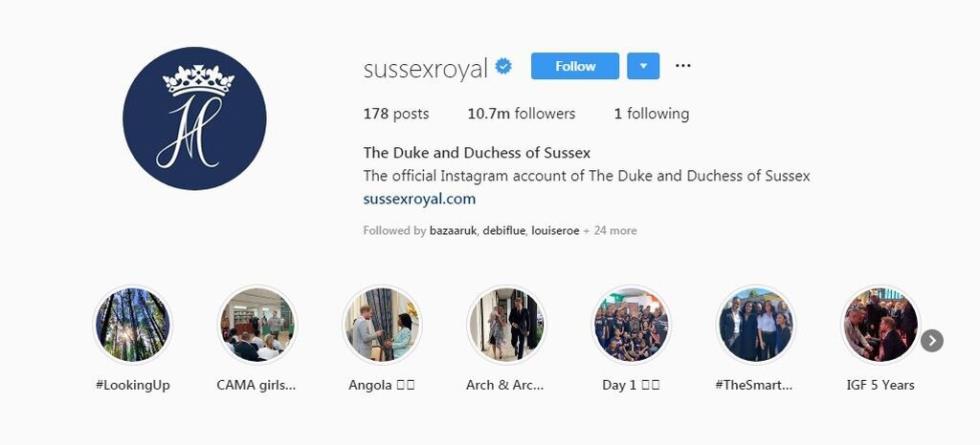This screenshot has height=445, width=980.
Task: View the 10.7m followers list
Action: click(x=521, y=114)
